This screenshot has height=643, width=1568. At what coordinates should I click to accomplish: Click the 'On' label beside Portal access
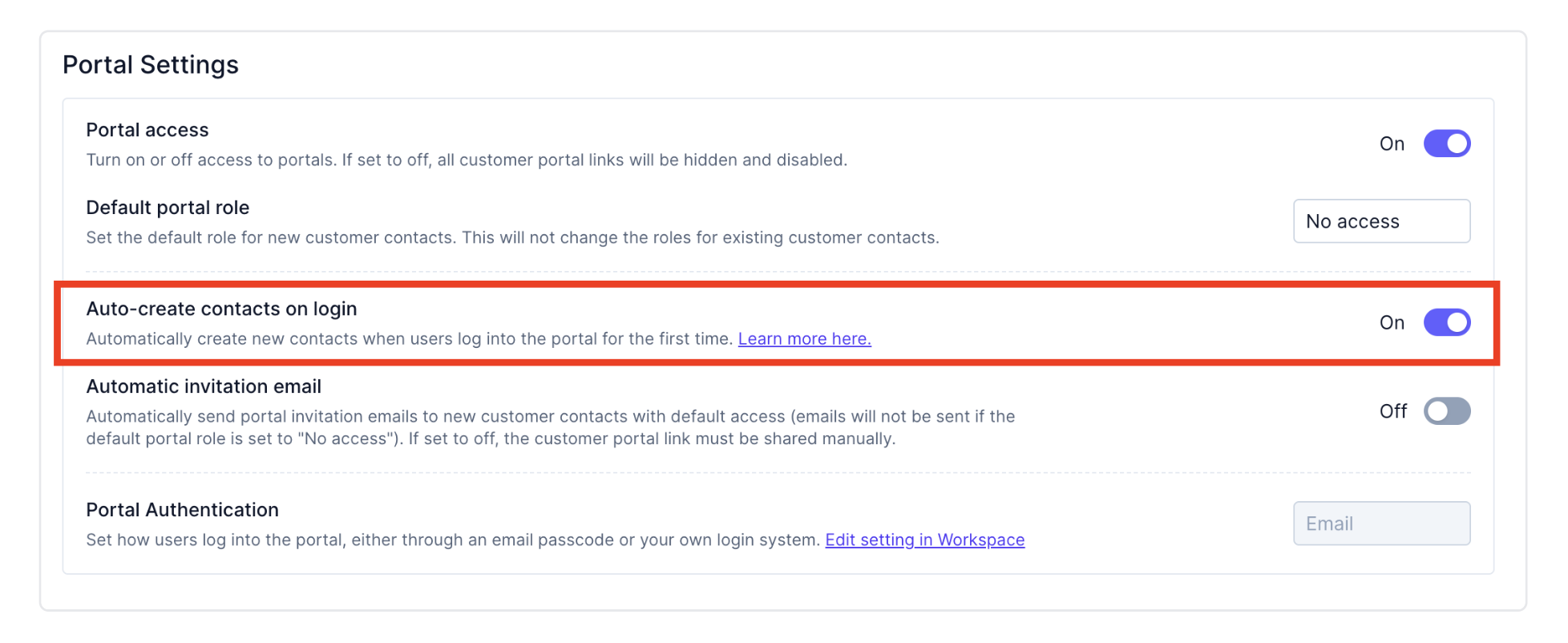tap(1392, 144)
